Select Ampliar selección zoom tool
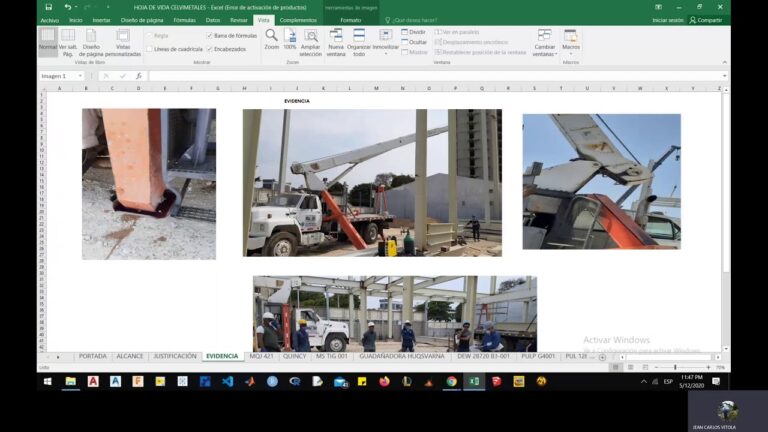The width and height of the screenshot is (768, 432). coord(311,41)
